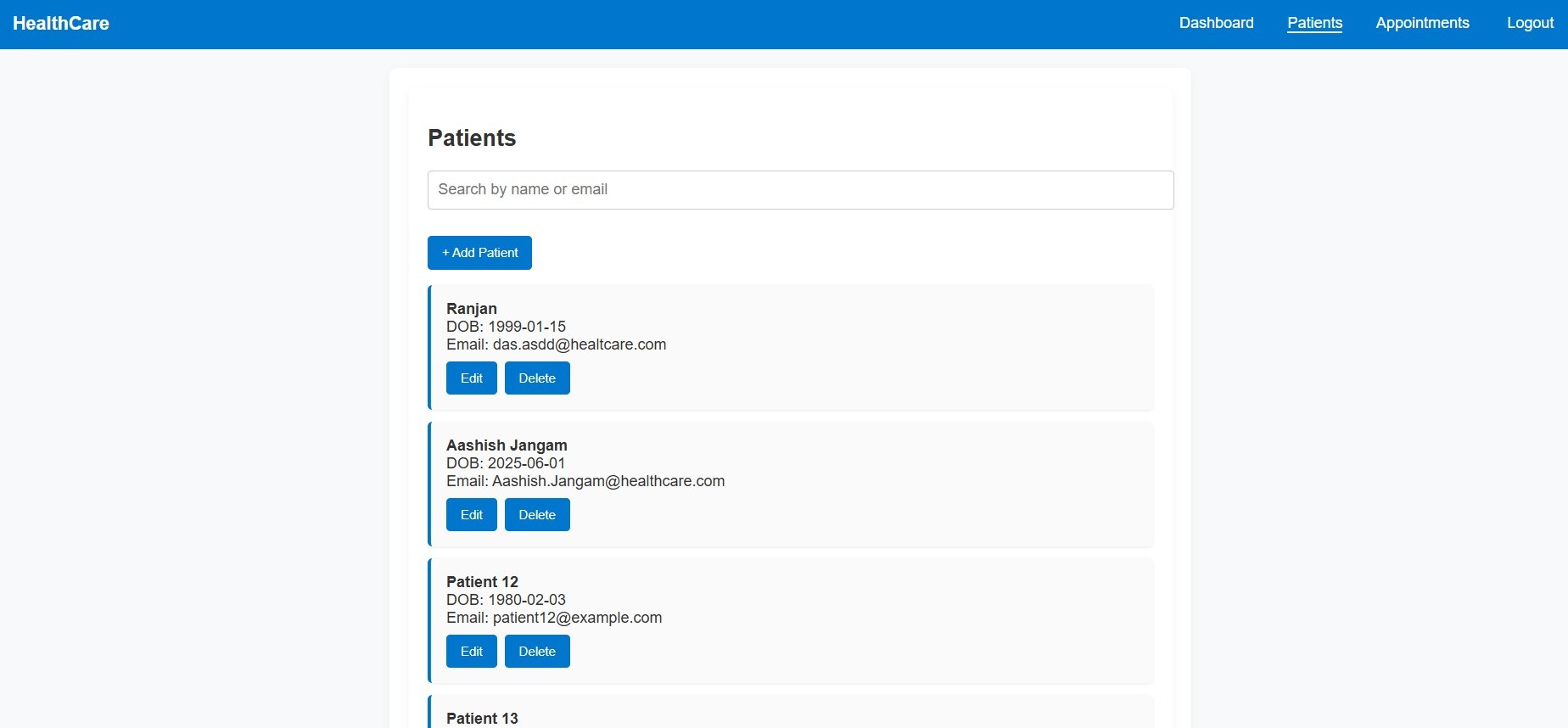Open the Dashboard page
Screen dimensions: 1568x728
[1216, 23]
